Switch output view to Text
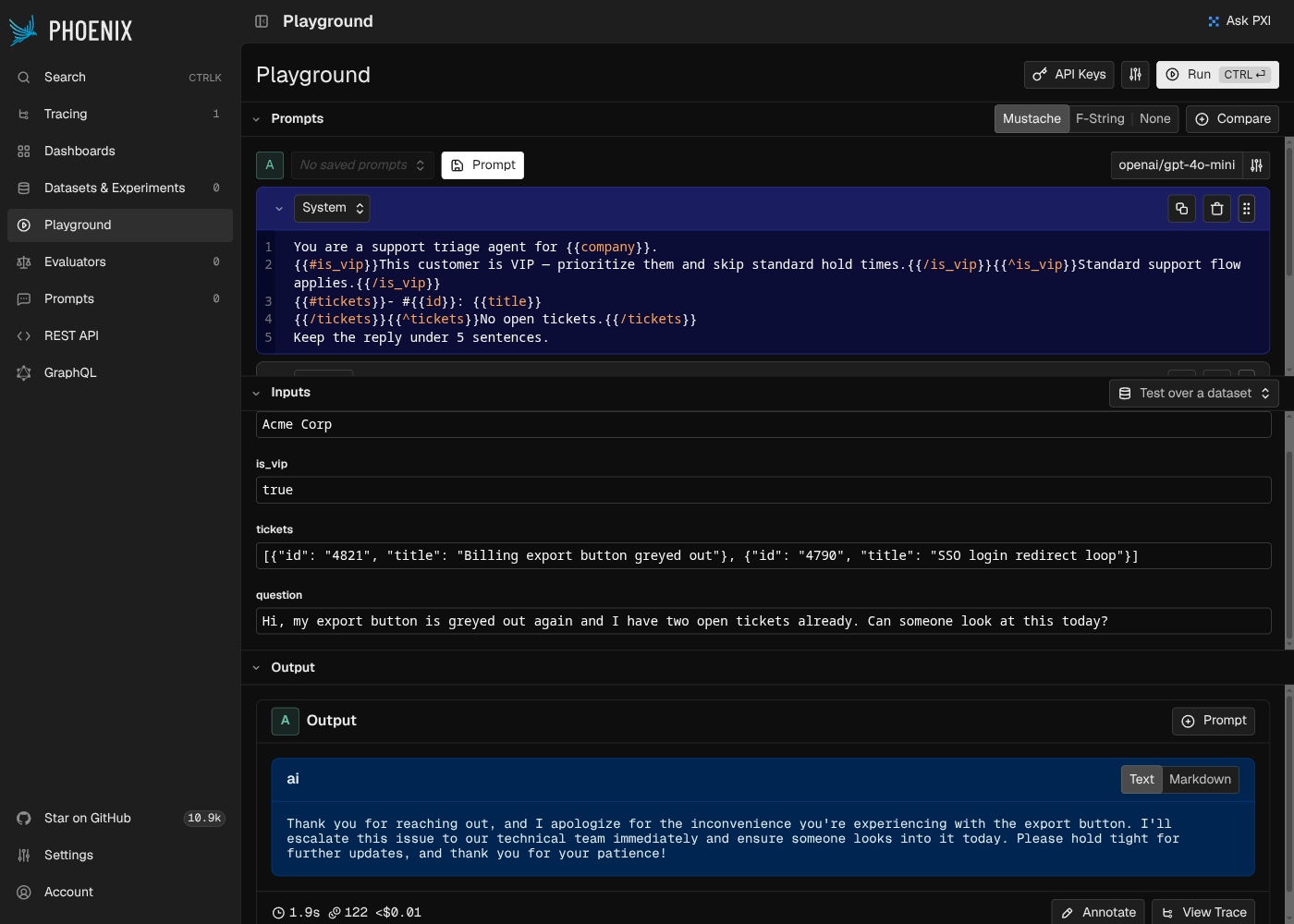The width and height of the screenshot is (1294, 924). click(x=1141, y=780)
